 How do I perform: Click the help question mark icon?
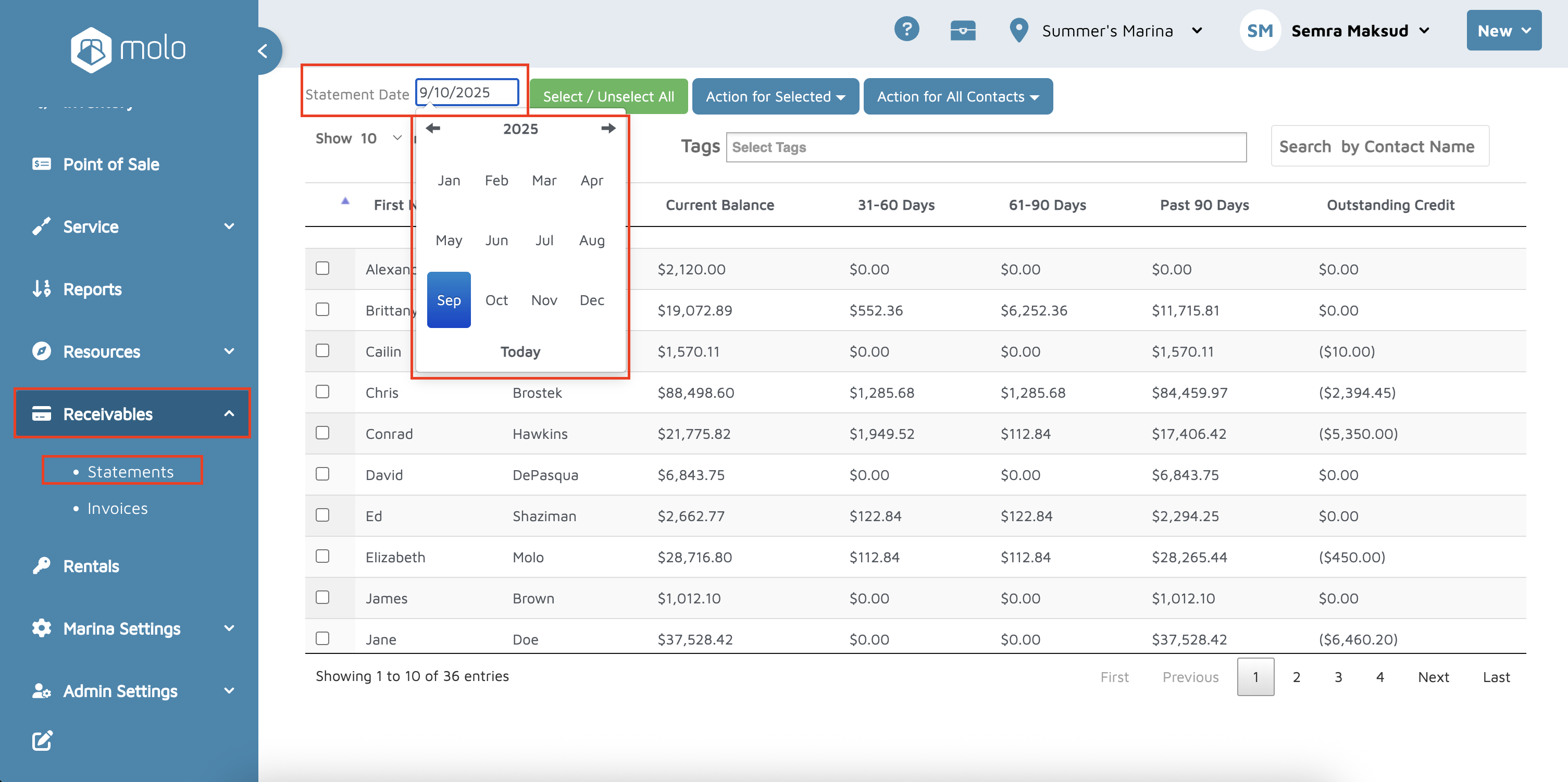pyautogui.click(x=906, y=30)
